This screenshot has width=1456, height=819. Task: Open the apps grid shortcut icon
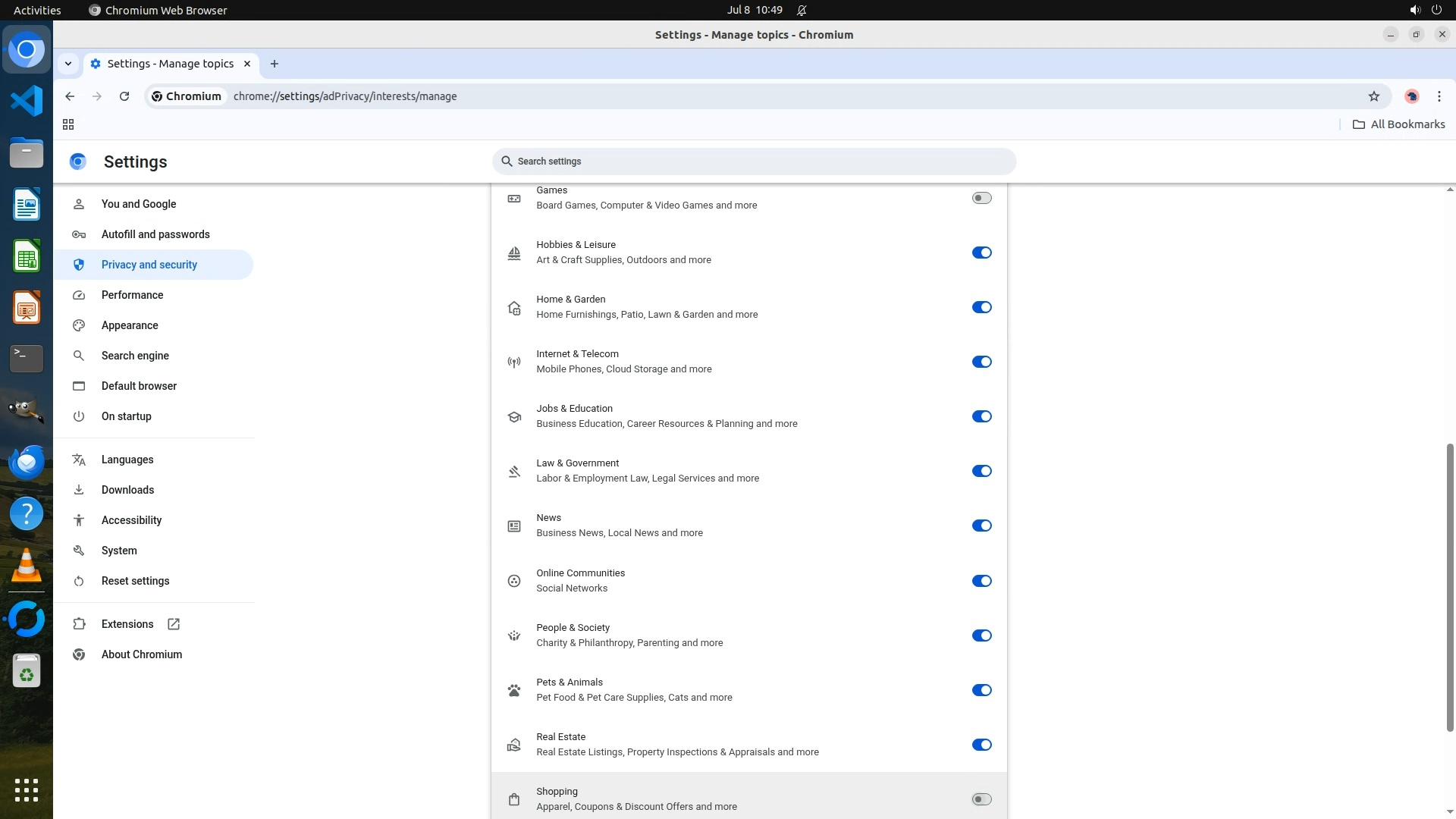[x=68, y=124]
